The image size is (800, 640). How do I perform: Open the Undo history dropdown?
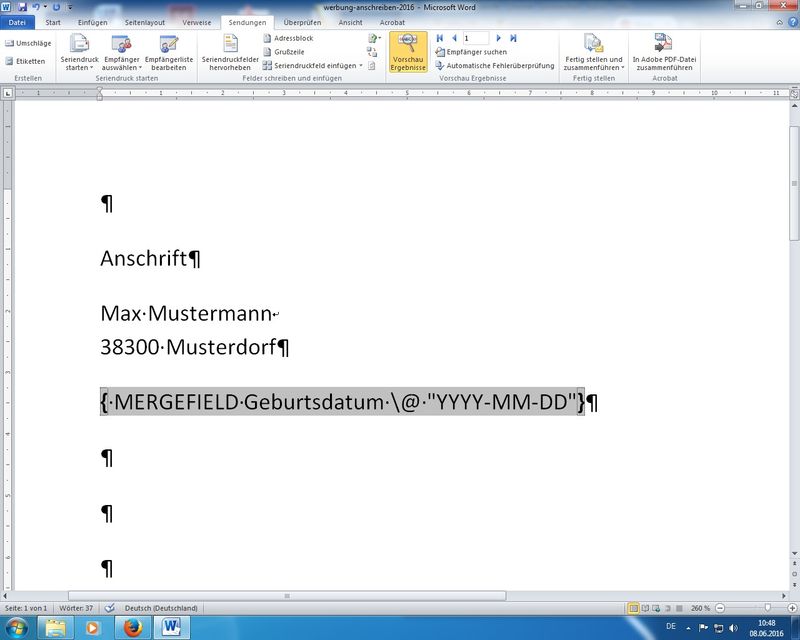coord(45,7)
